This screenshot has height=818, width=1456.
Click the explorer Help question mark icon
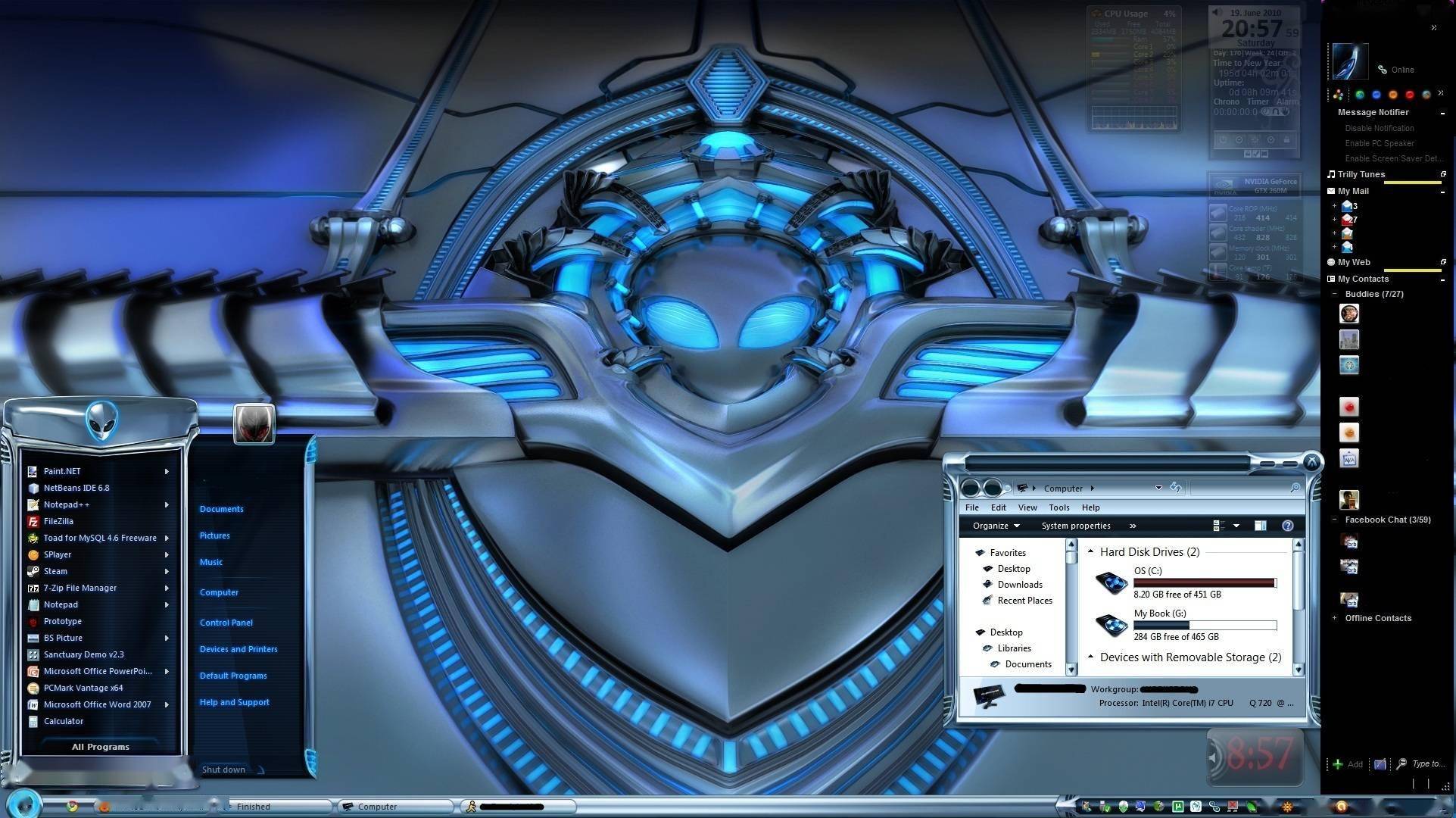[1287, 526]
